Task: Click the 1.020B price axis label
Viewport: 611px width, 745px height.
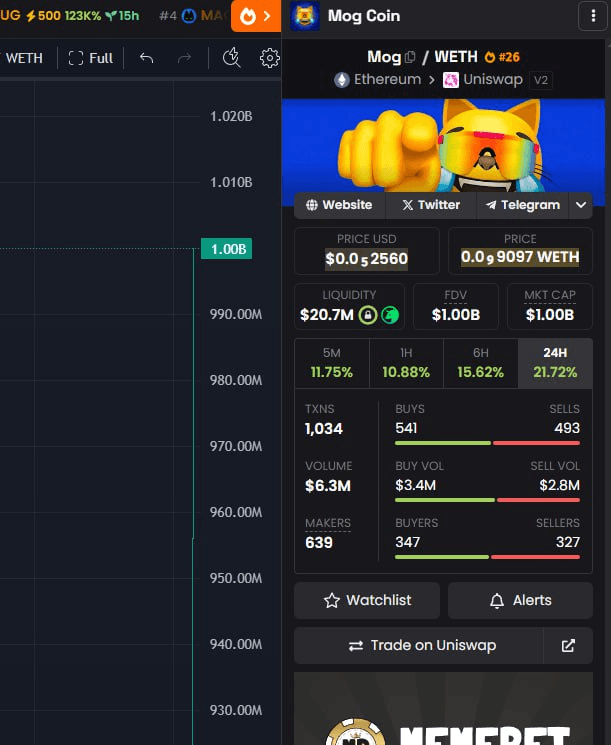Action: click(231, 116)
